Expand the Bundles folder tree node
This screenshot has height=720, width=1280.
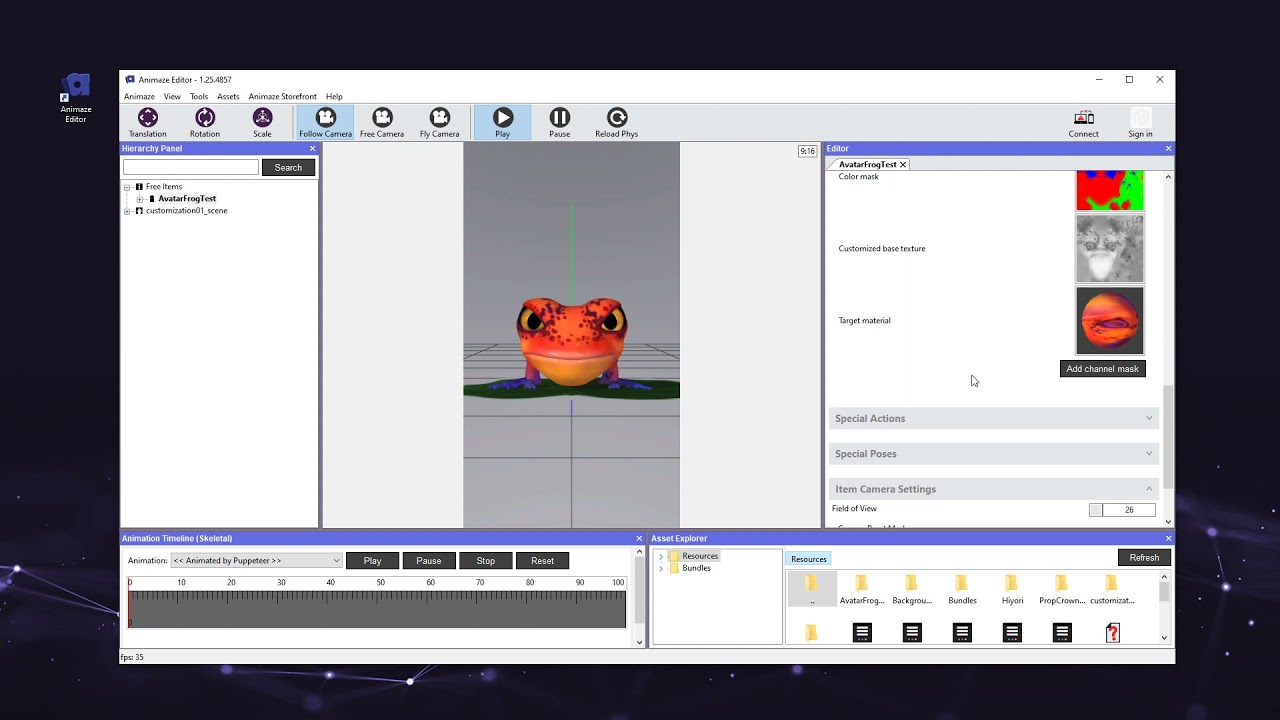(661, 568)
